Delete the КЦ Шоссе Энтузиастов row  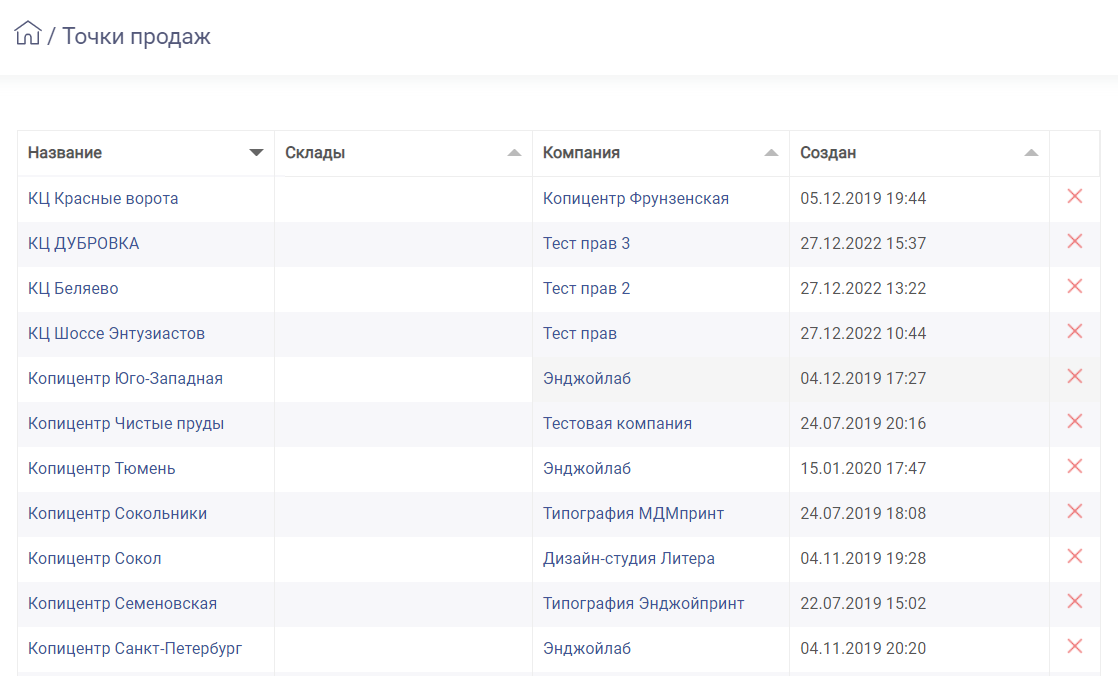(x=1075, y=331)
